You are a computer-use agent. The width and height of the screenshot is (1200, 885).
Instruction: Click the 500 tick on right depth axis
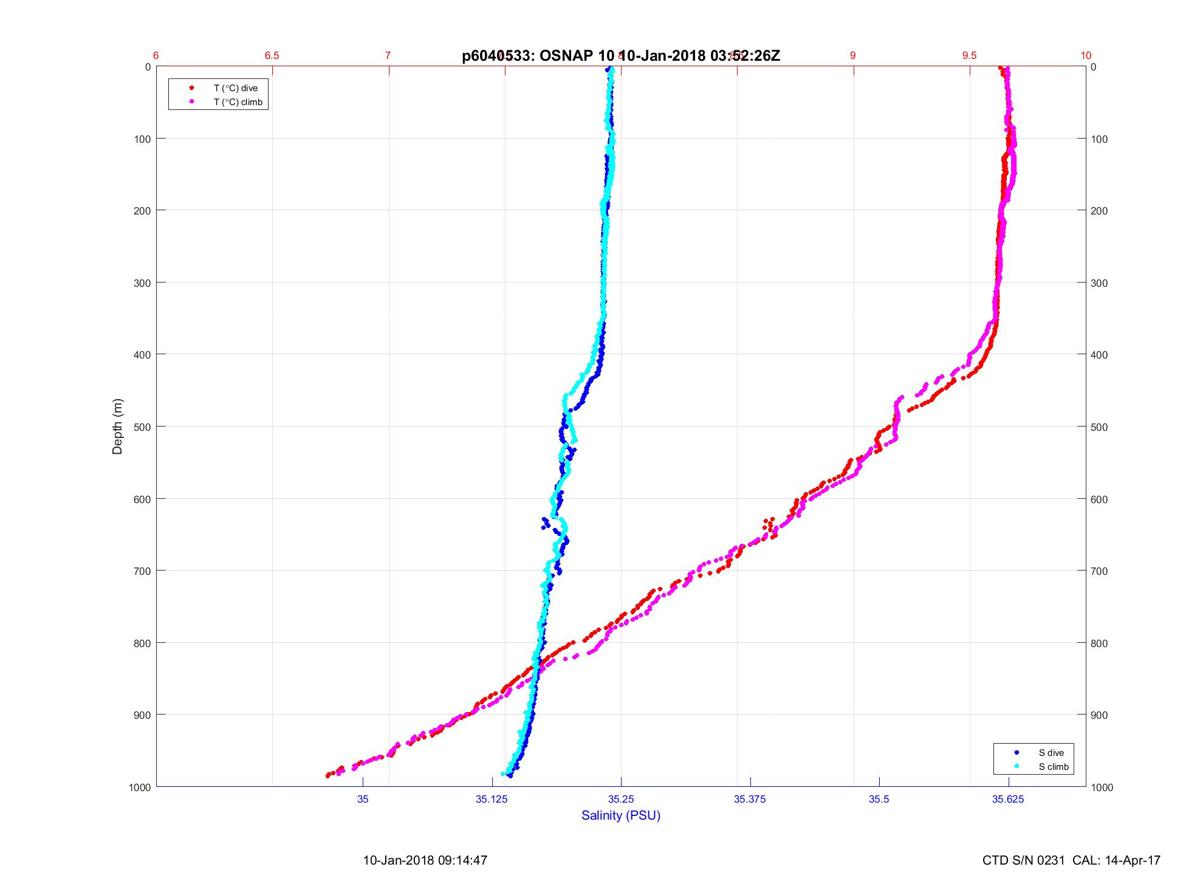tap(1101, 427)
